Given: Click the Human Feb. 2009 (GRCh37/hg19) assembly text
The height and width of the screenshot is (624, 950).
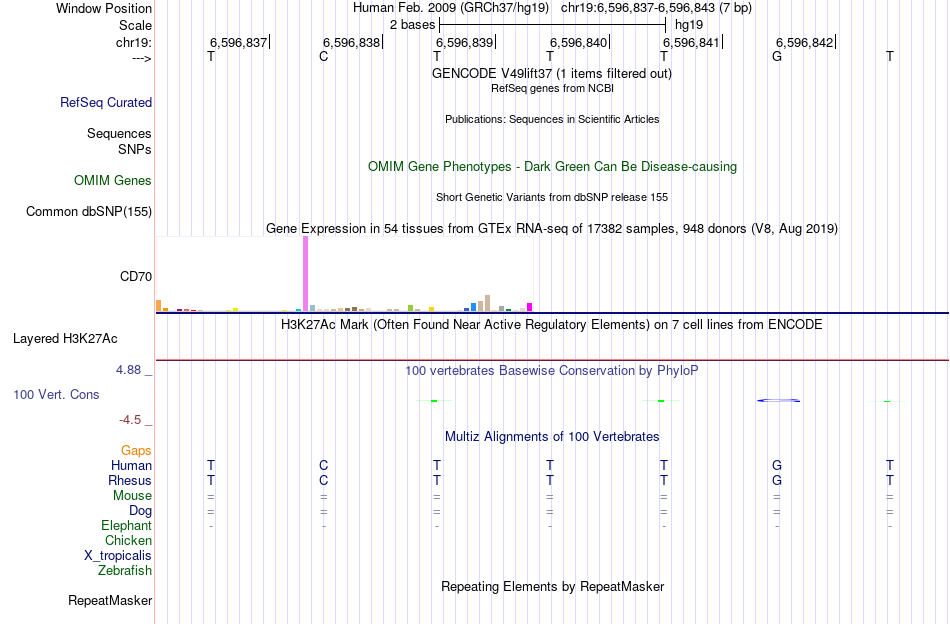Looking at the screenshot, I should point(451,8).
